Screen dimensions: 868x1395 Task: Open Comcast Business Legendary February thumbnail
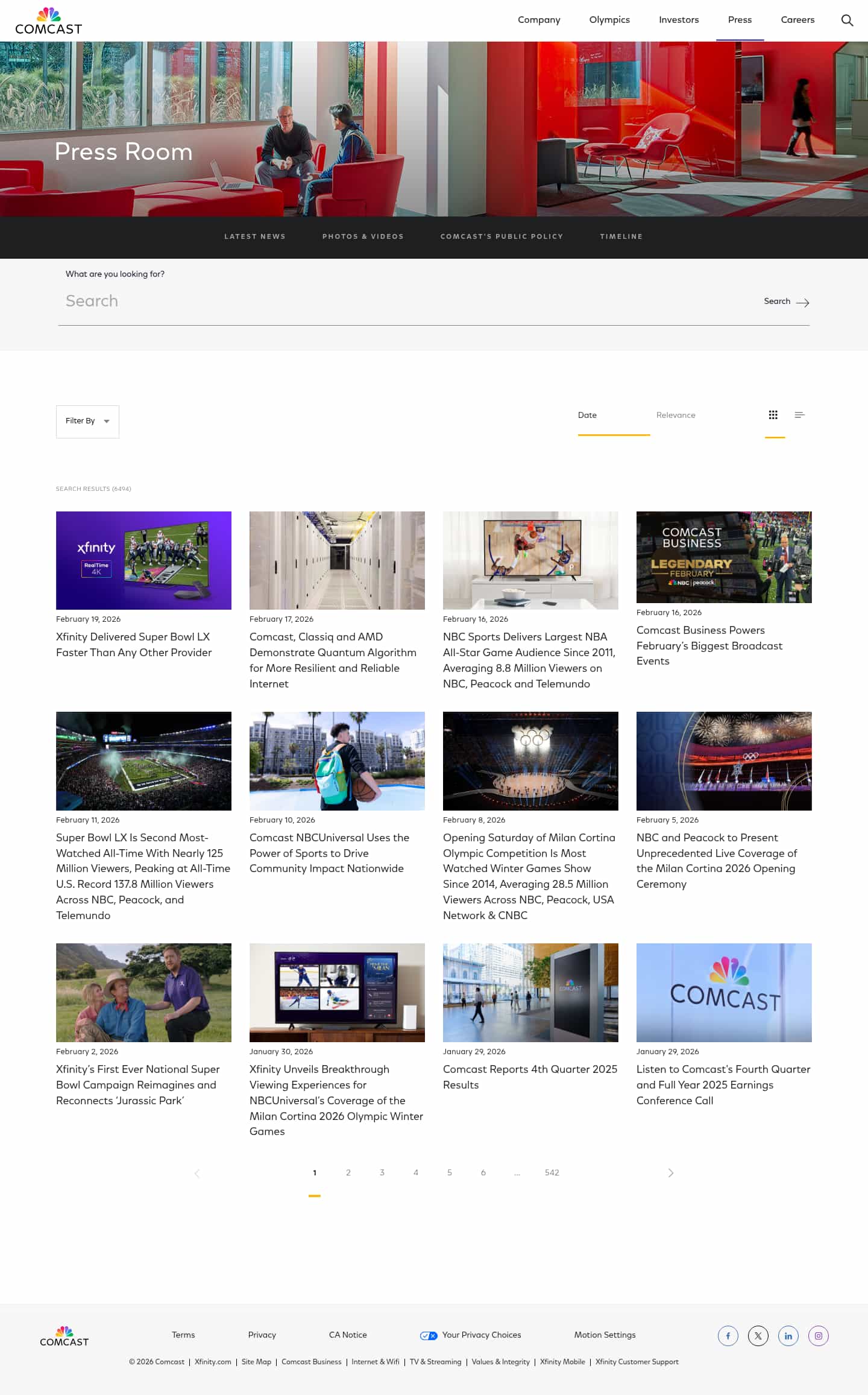pos(724,557)
